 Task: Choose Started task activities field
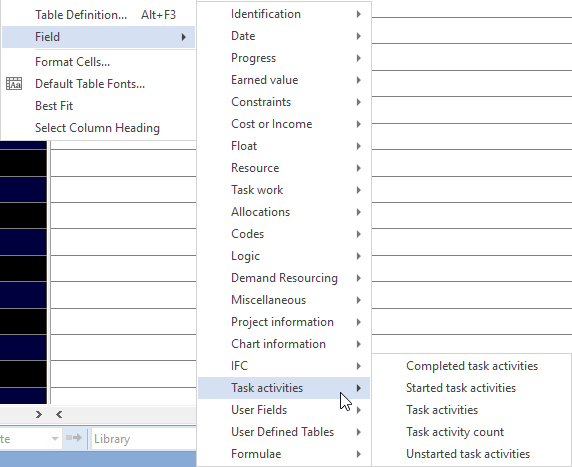(472, 388)
